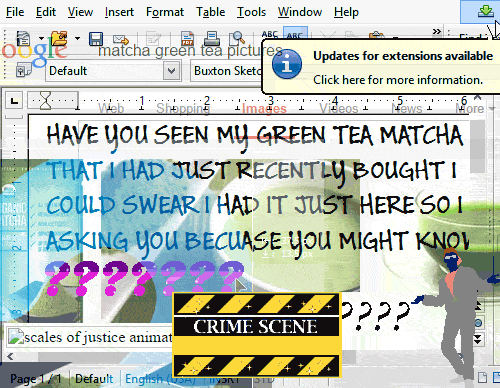Click the horizontal scrollbar left arrow
Image resolution: width=500 pixels, height=388 pixels.
point(10,357)
